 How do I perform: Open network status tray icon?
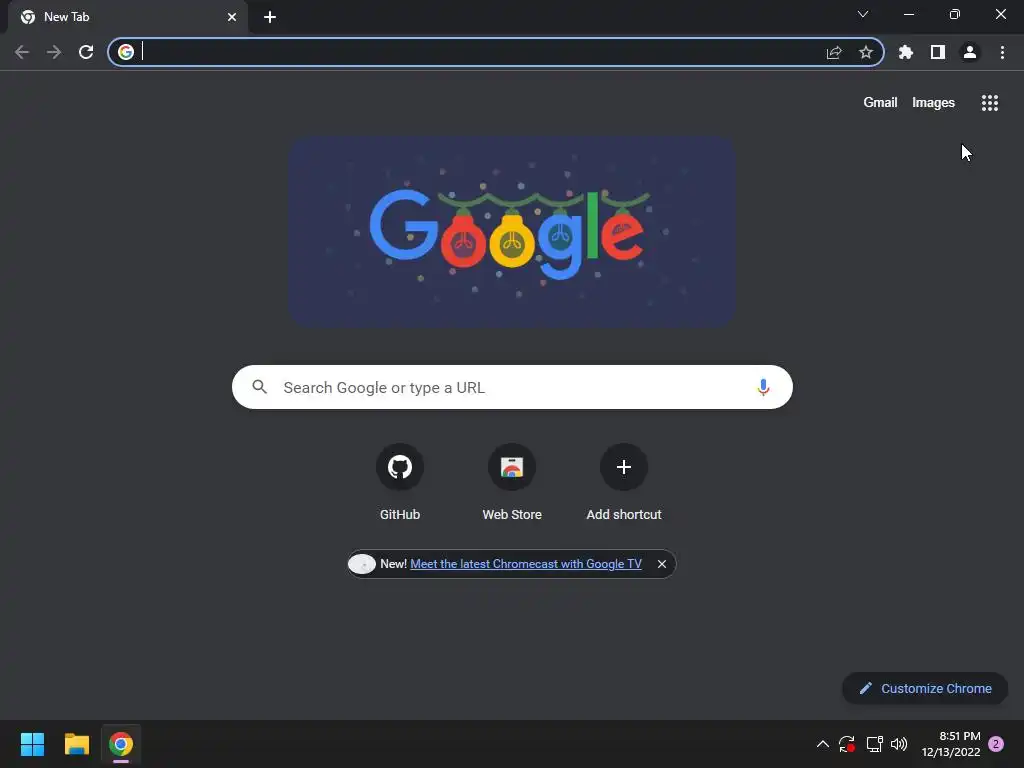click(x=874, y=744)
